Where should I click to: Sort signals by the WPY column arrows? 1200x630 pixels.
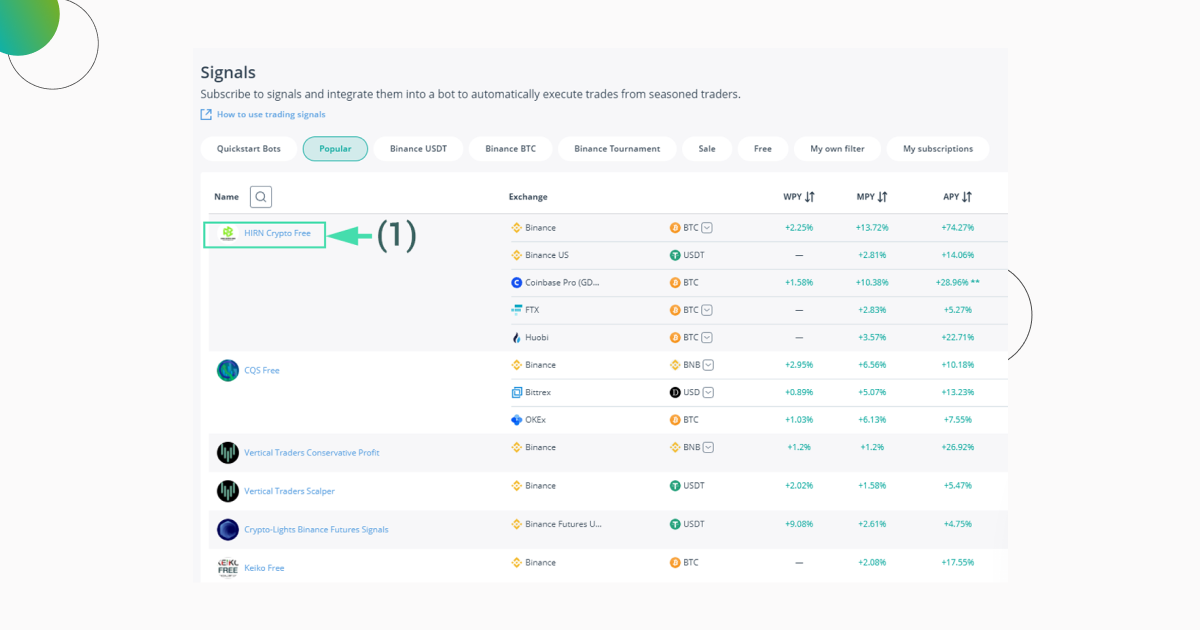(810, 197)
